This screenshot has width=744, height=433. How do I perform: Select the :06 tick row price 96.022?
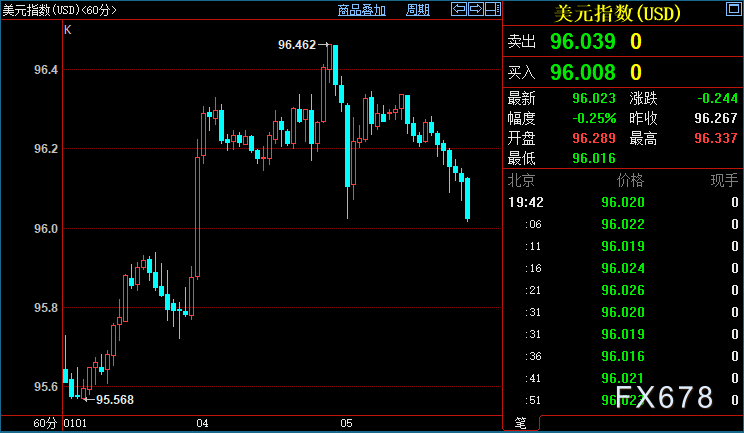pos(623,224)
